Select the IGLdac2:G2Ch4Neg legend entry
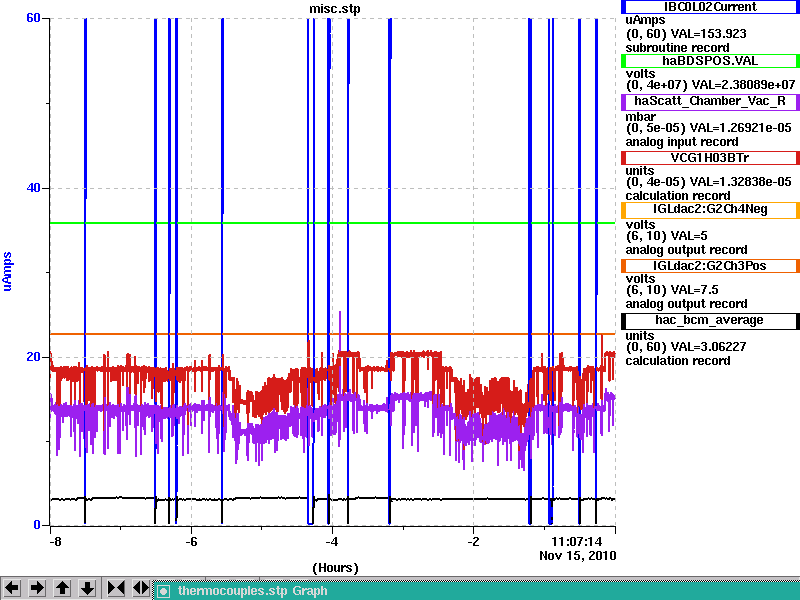 [x=710, y=210]
